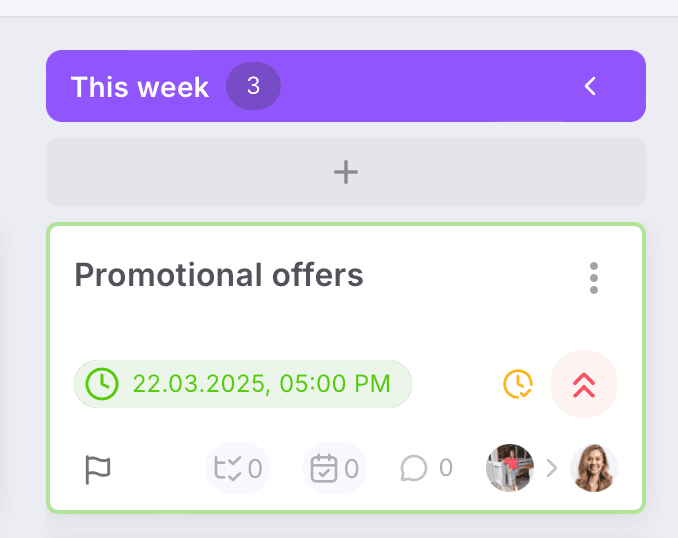The width and height of the screenshot is (678, 538).
Task: Click the orange clock checkmark icon
Action: tap(517, 384)
